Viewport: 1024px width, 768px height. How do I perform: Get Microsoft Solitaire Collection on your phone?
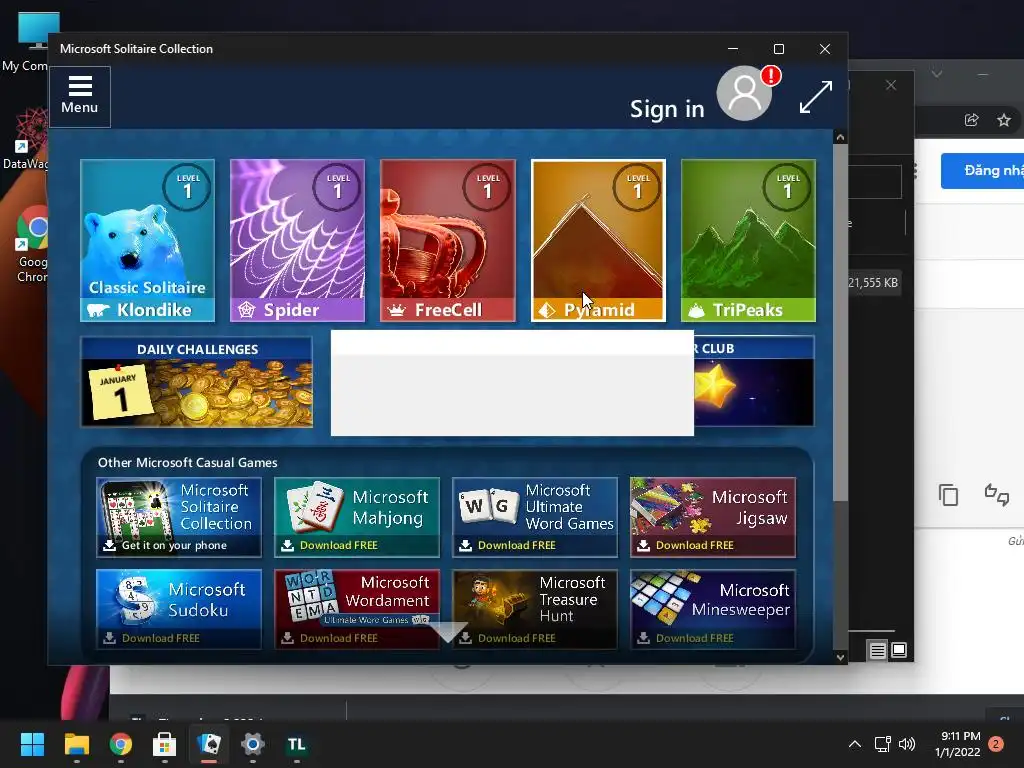(x=179, y=517)
